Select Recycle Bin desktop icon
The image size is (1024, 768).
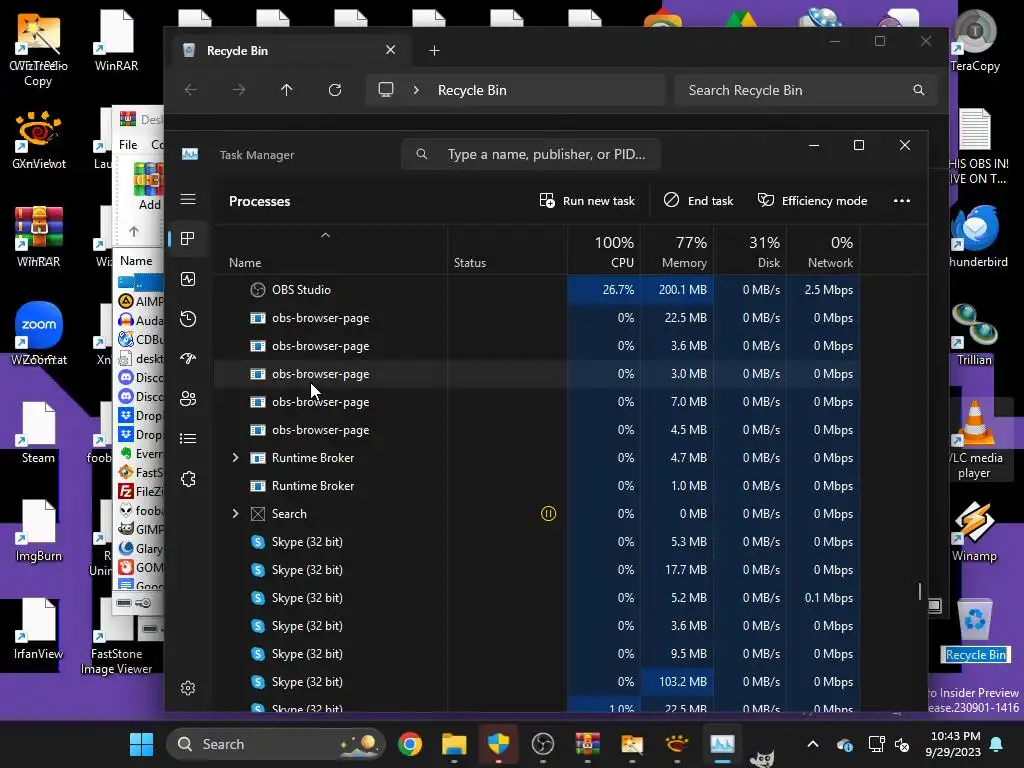pos(976,630)
